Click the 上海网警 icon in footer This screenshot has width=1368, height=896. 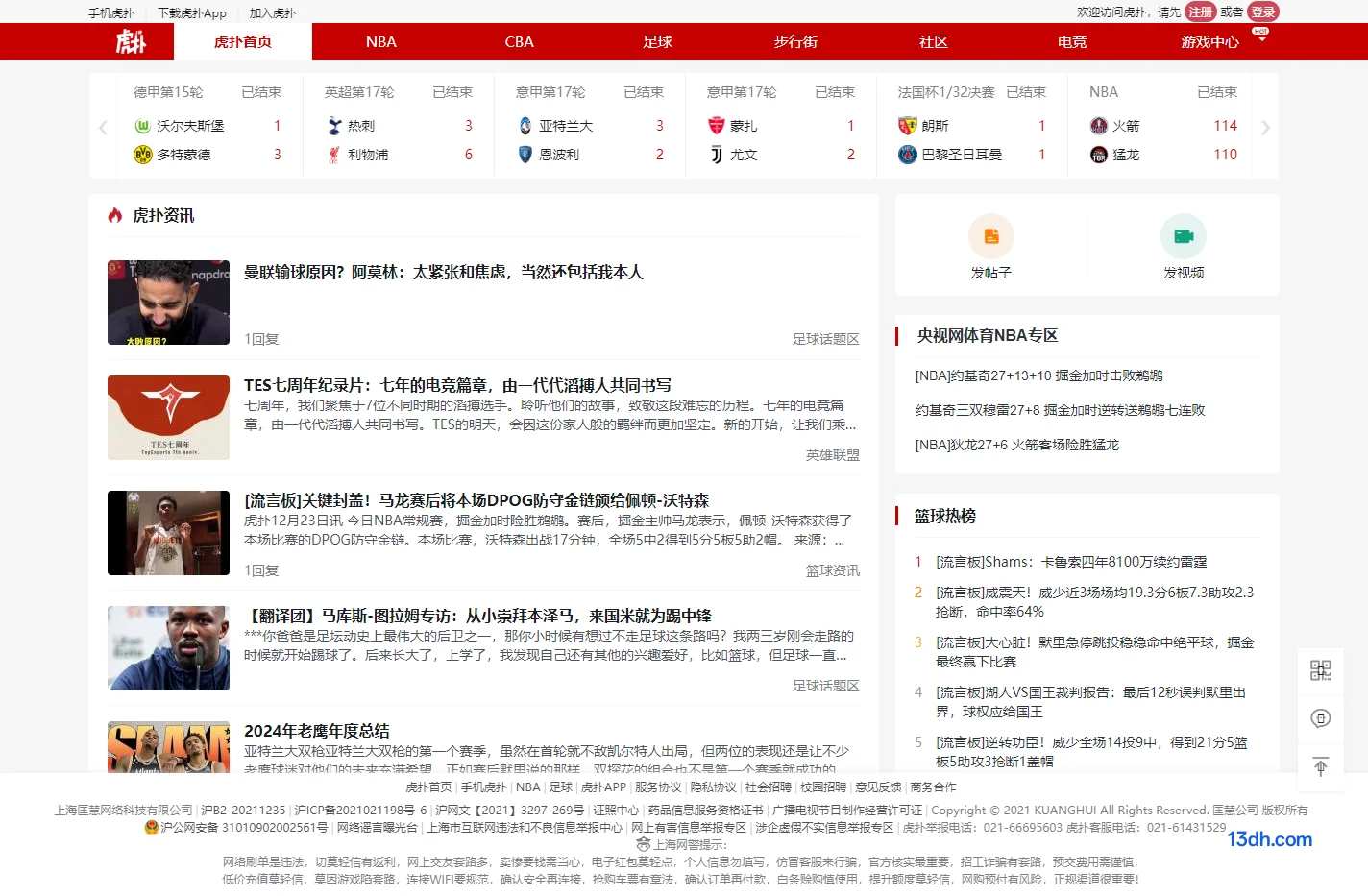click(644, 844)
